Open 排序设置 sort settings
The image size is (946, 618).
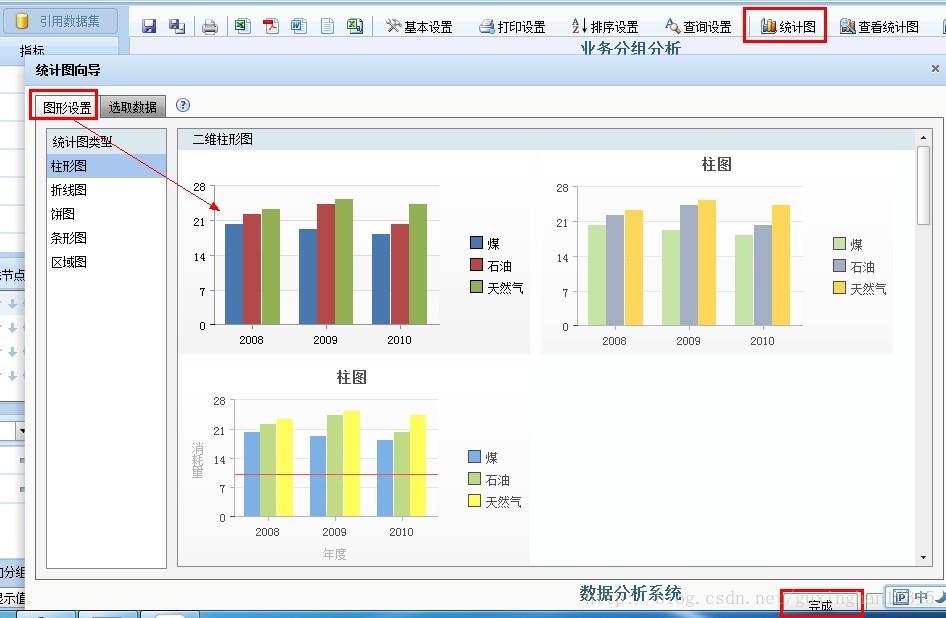click(605, 27)
